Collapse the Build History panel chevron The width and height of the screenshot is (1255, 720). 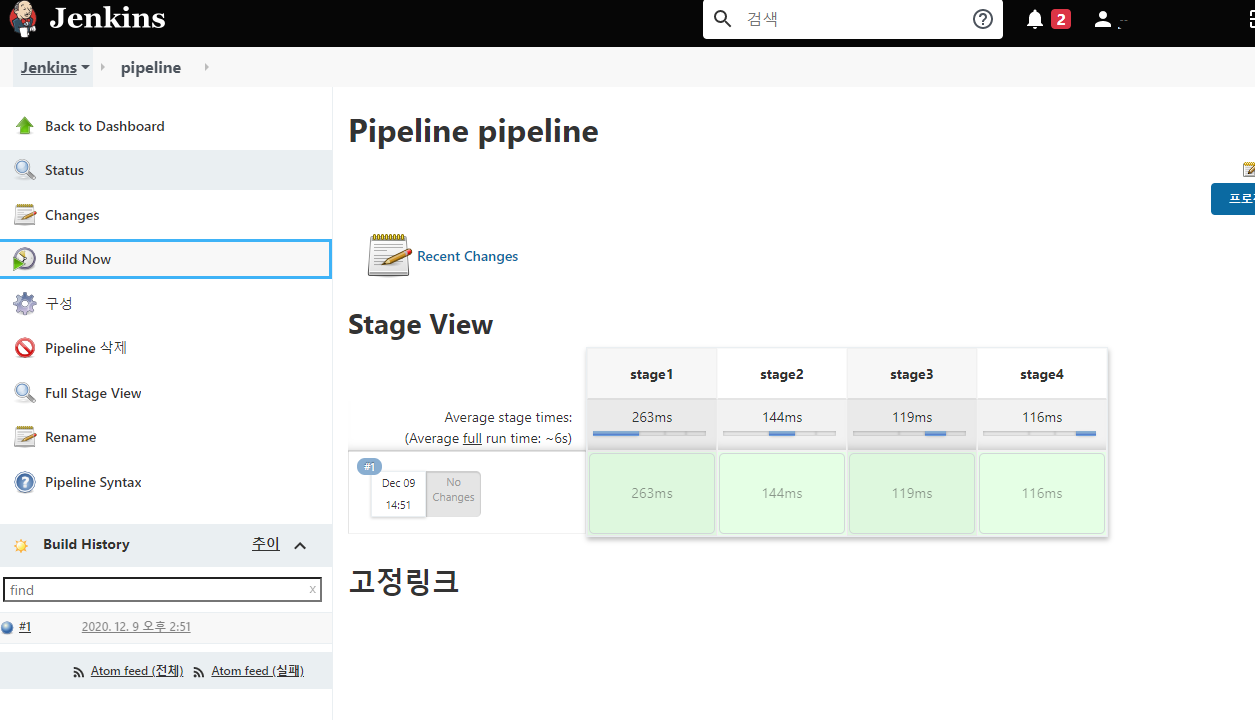coord(300,545)
